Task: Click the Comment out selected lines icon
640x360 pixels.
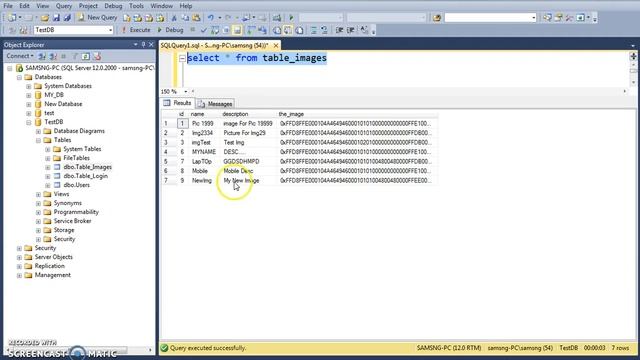Action: 313,30
